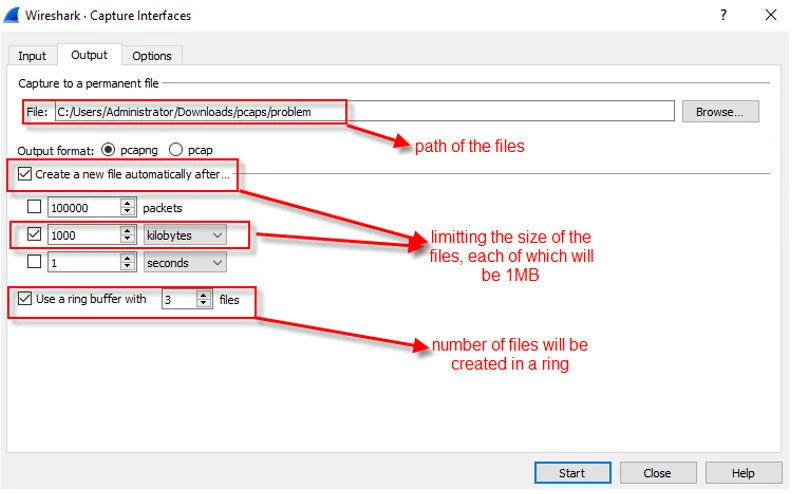Click the title bar help question mark
792x494 pixels.
tap(722, 15)
